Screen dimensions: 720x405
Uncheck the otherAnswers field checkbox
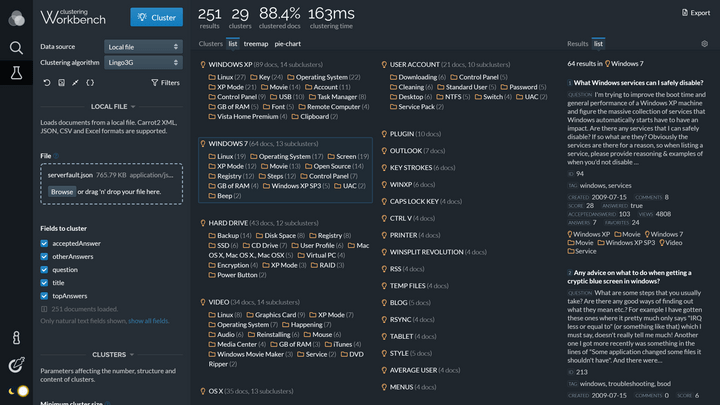[x=44, y=257]
